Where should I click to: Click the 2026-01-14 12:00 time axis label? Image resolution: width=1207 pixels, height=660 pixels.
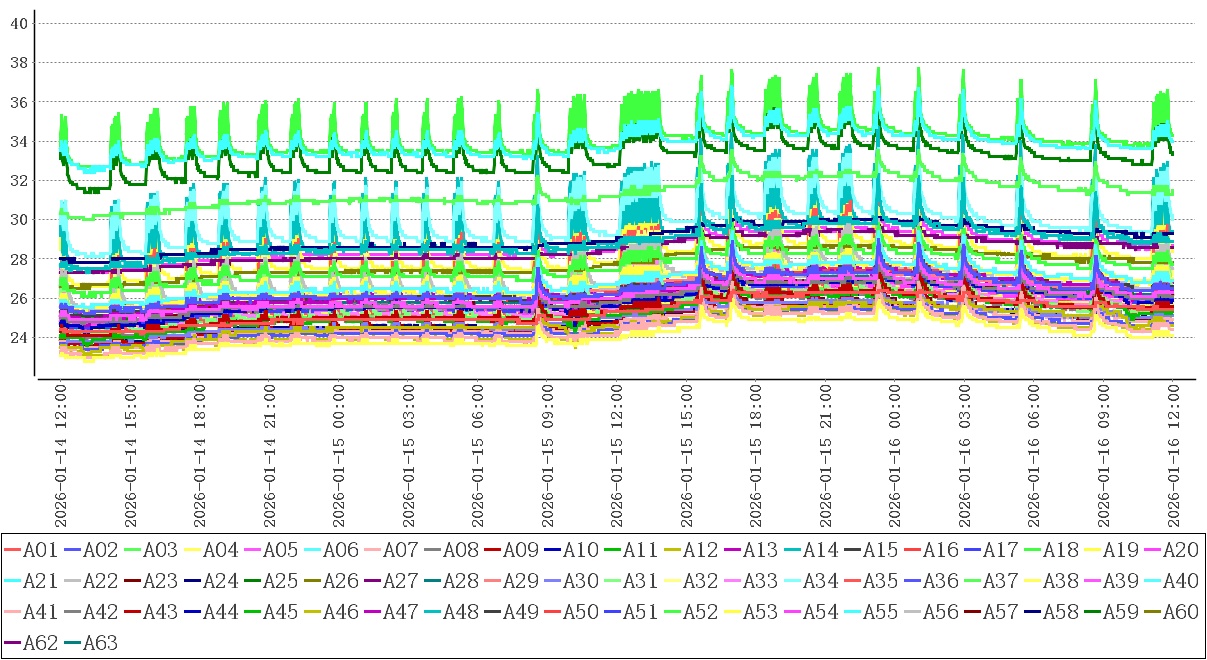coord(59,453)
